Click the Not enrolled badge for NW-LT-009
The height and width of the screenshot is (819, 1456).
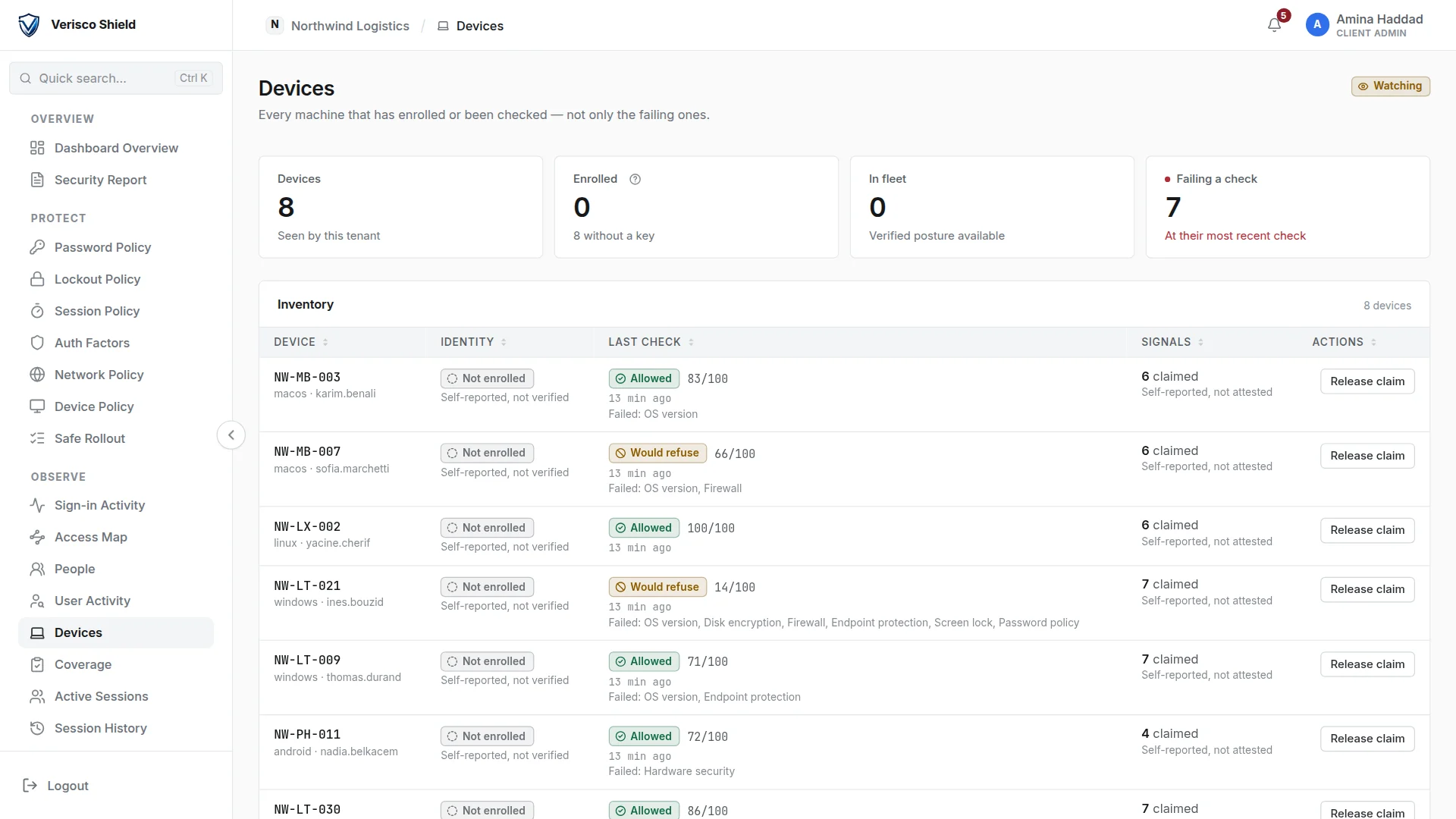[x=487, y=661]
